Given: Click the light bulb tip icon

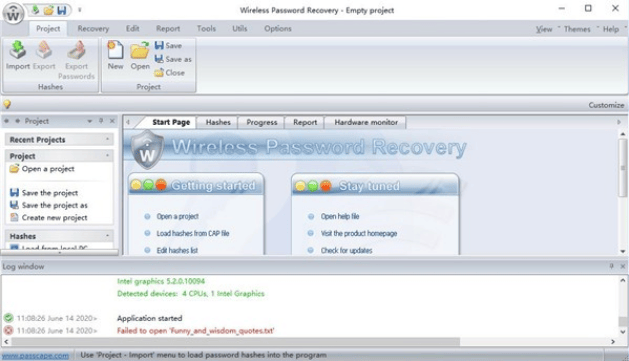Looking at the screenshot, I should (7, 104).
